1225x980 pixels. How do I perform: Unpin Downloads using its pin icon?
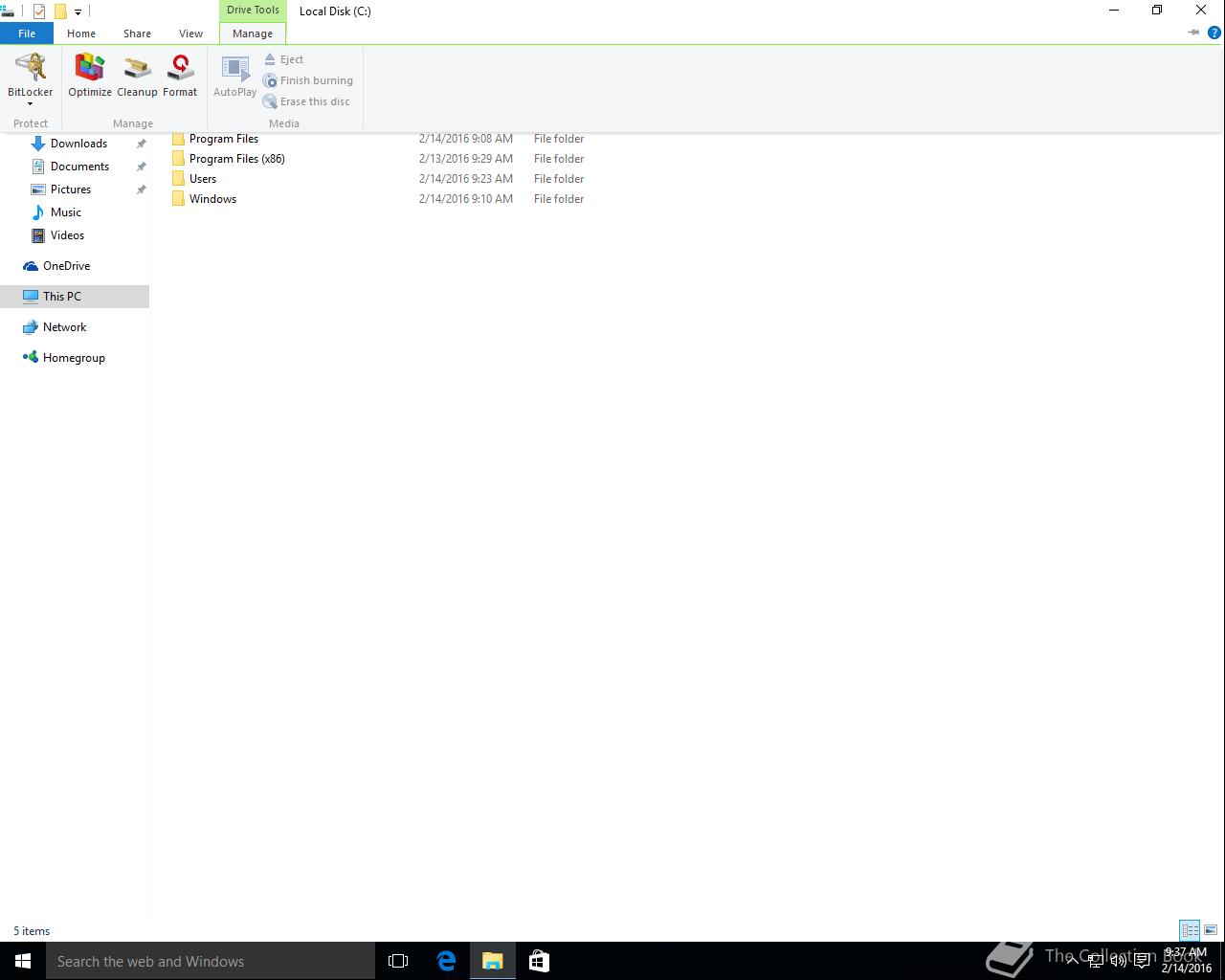point(141,144)
